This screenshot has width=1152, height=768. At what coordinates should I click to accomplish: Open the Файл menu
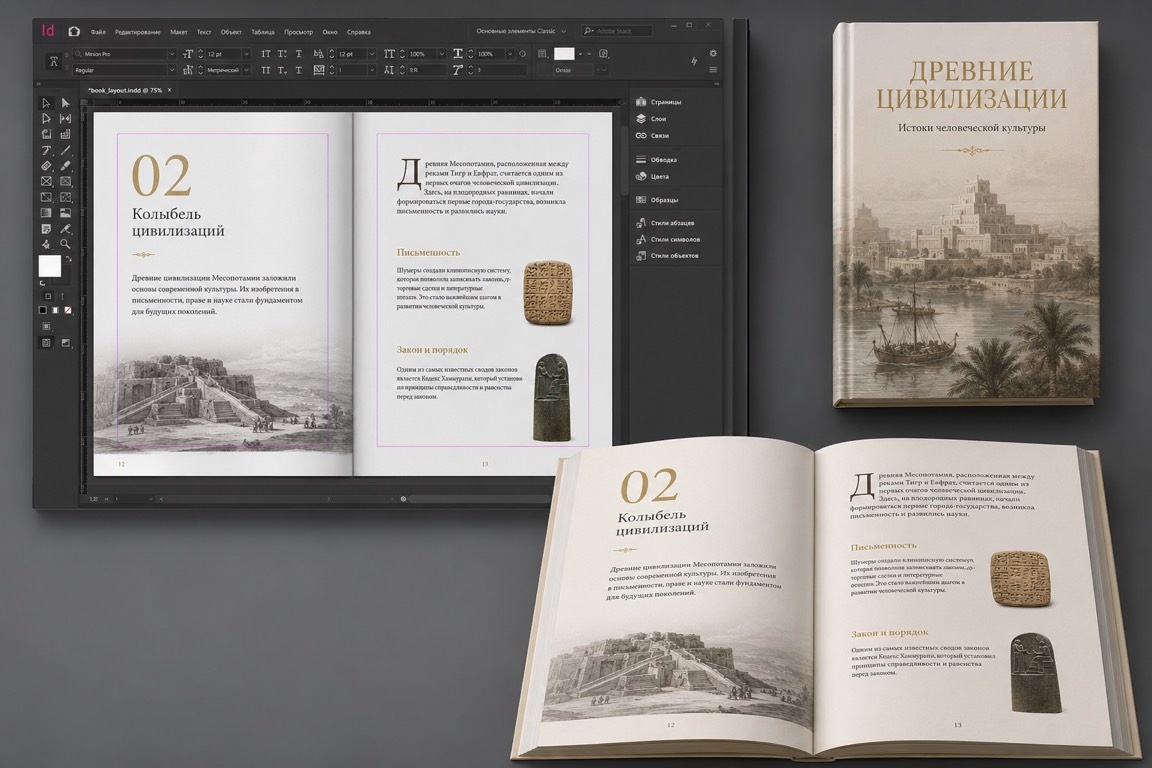(98, 32)
